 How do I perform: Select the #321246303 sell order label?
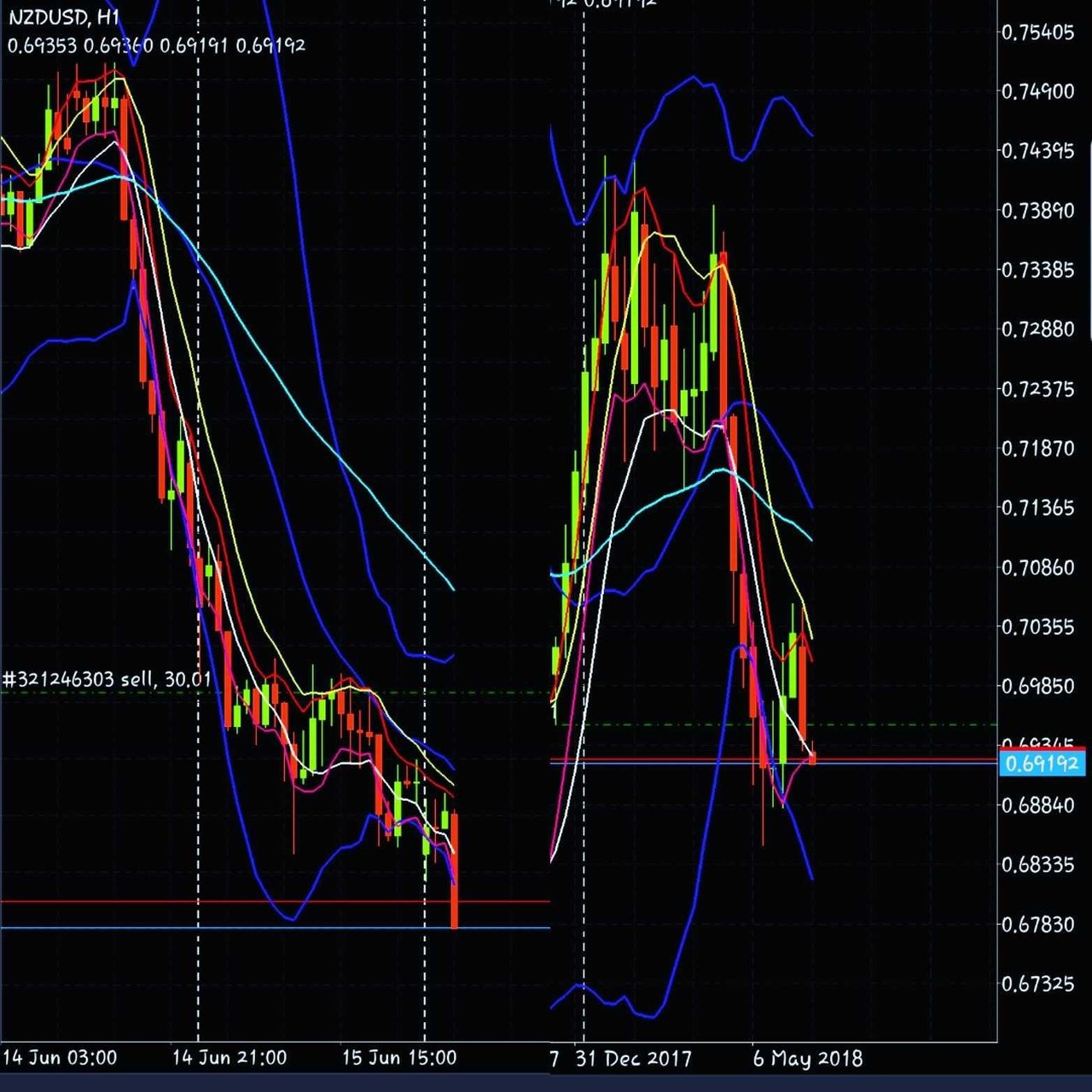click(107, 679)
